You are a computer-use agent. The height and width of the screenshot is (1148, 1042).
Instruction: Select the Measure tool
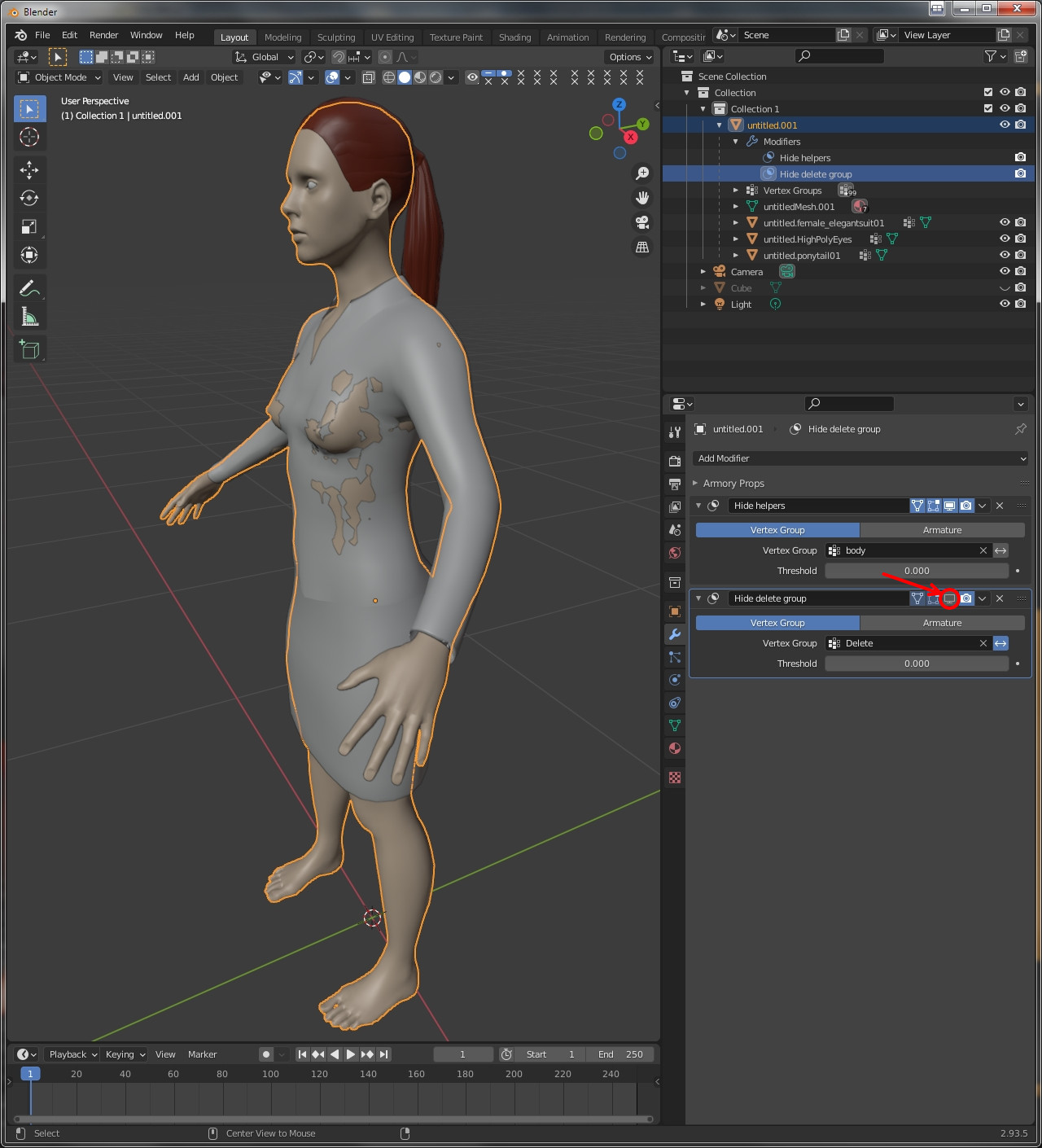point(29,316)
